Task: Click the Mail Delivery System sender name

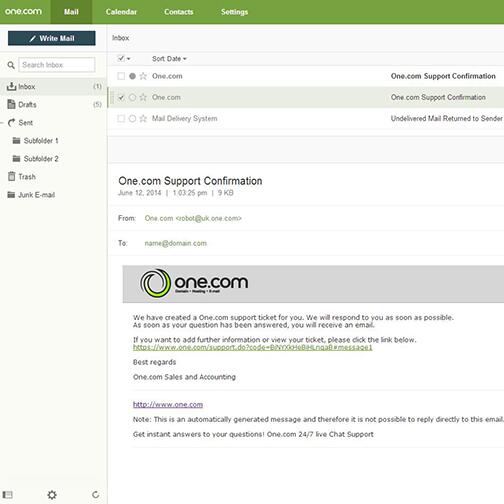Action: tap(184, 118)
